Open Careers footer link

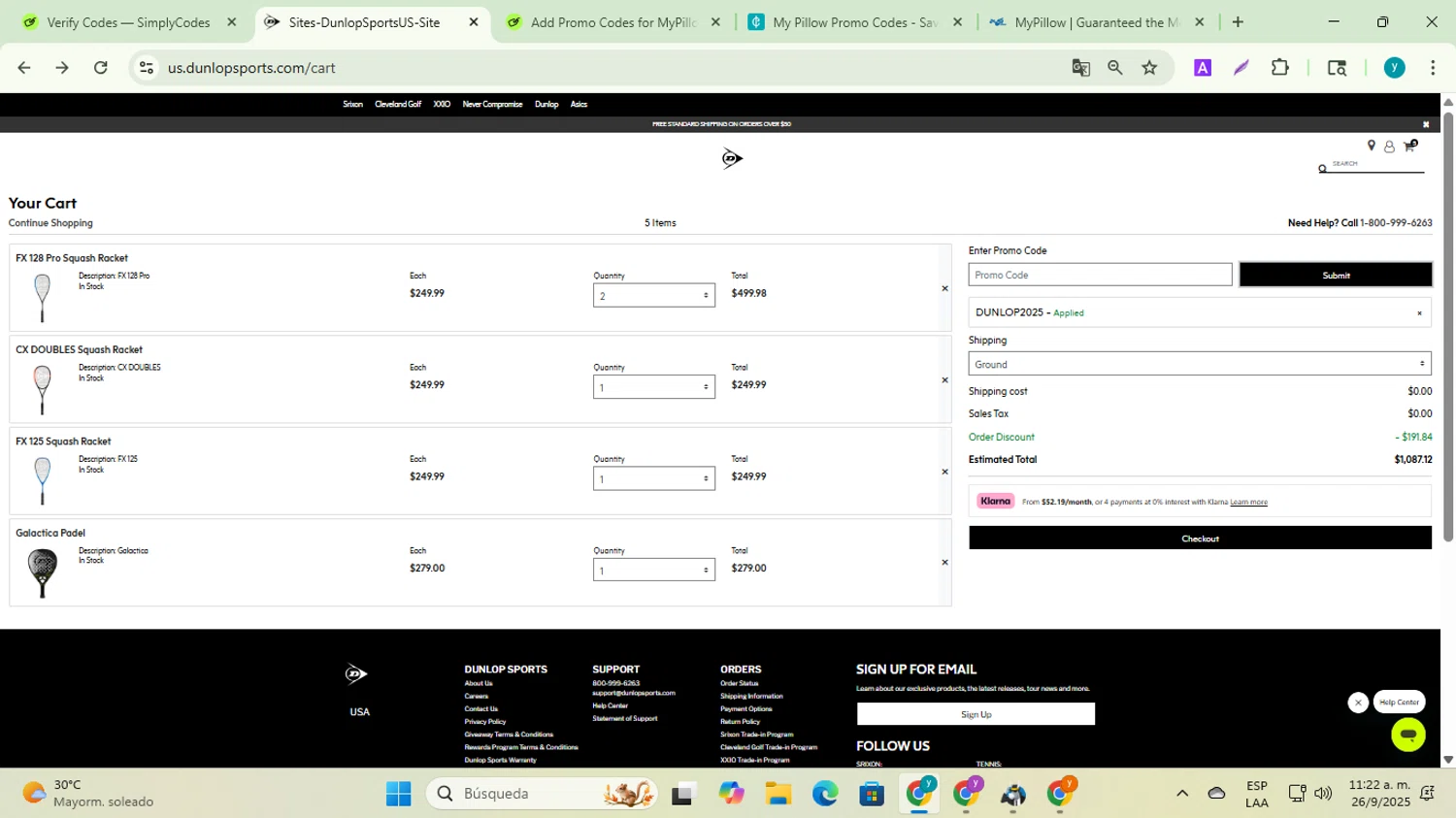(x=476, y=696)
